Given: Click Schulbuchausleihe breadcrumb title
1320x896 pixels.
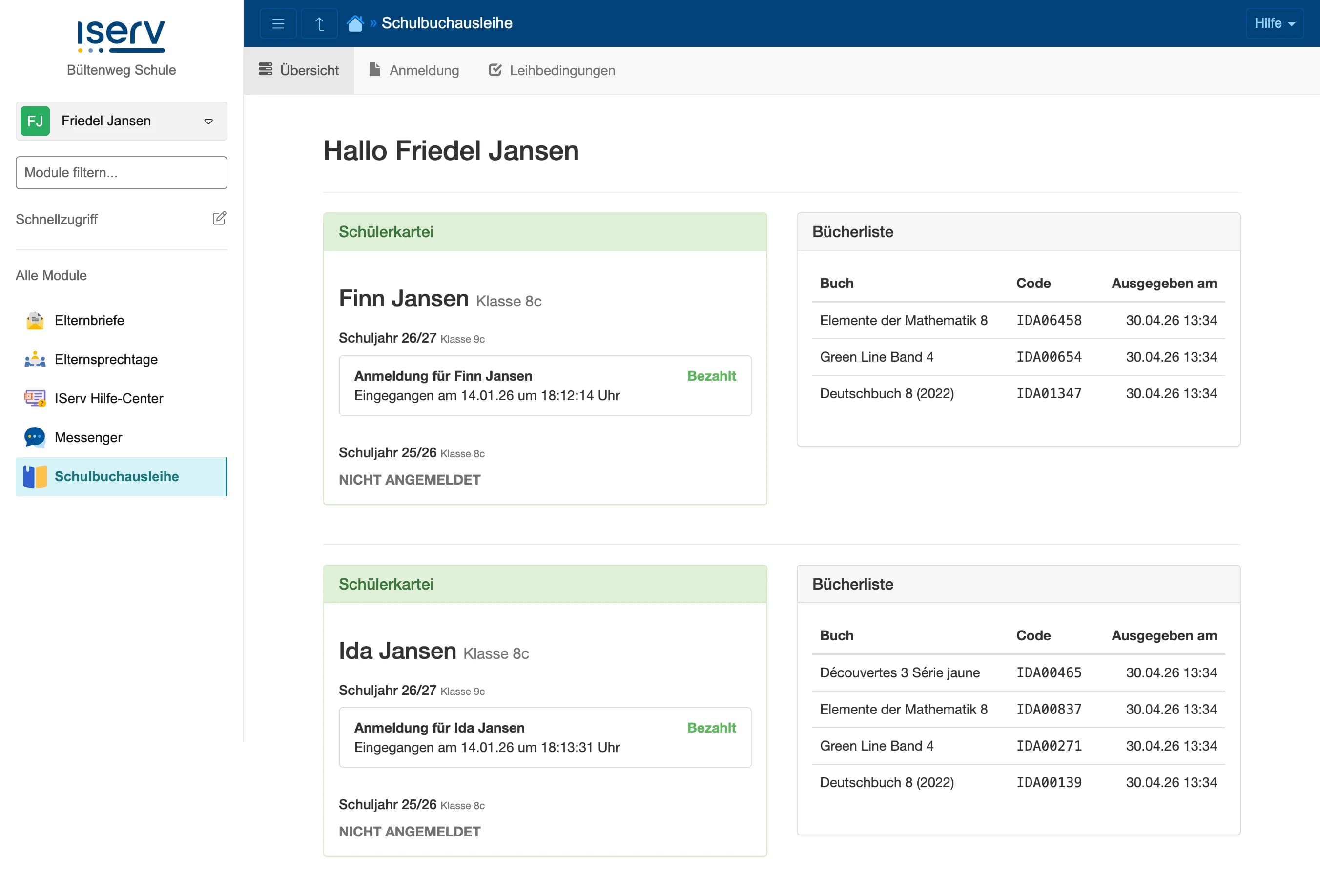Looking at the screenshot, I should click(x=447, y=23).
